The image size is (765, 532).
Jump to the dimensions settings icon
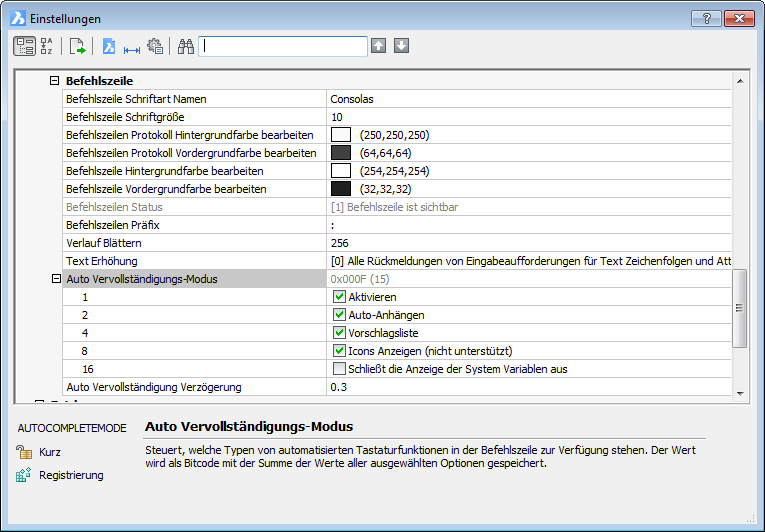(x=131, y=46)
